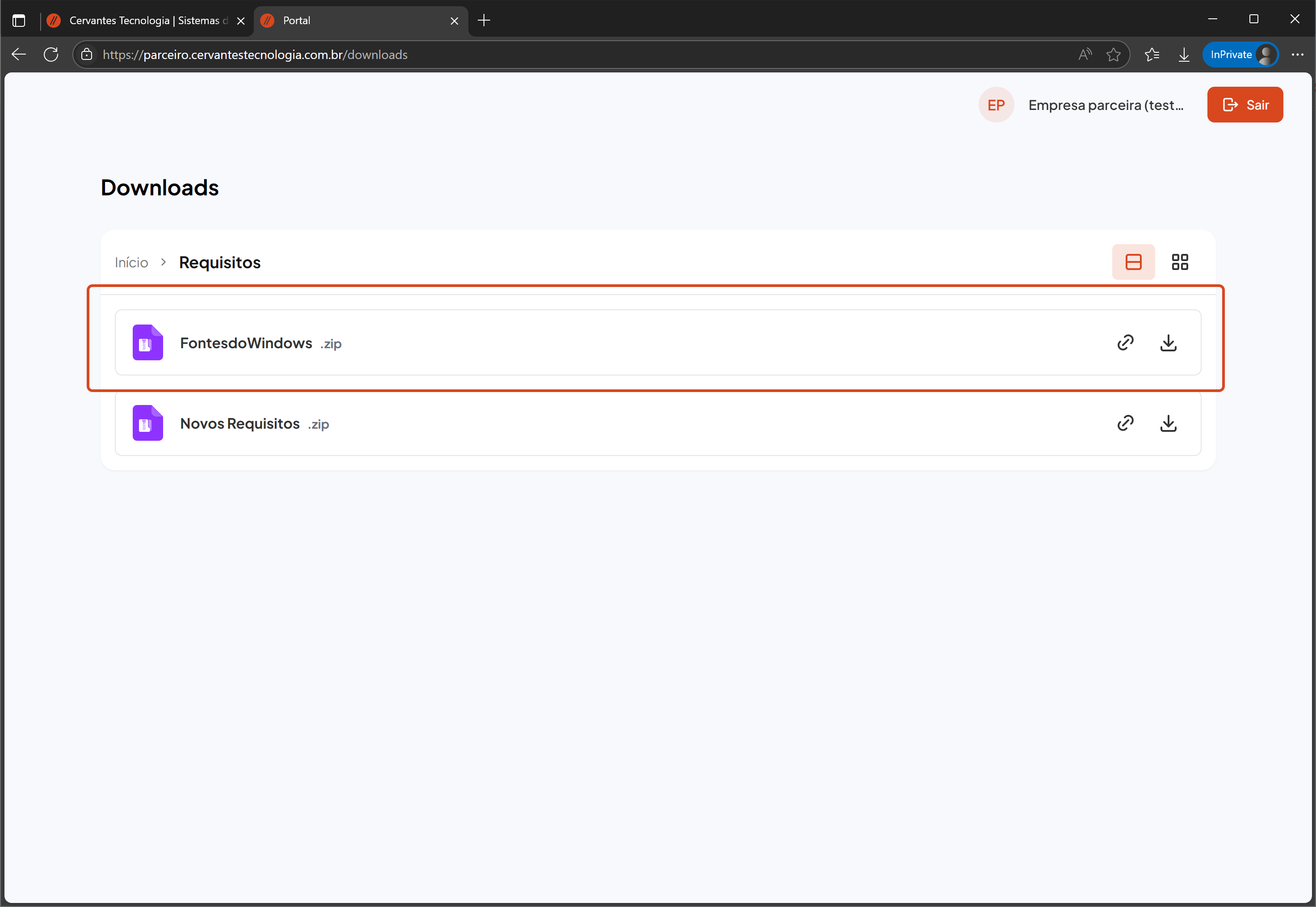Viewport: 1316px width, 907px height.
Task: Open the EP user avatar
Action: click(x=996, y=105)
